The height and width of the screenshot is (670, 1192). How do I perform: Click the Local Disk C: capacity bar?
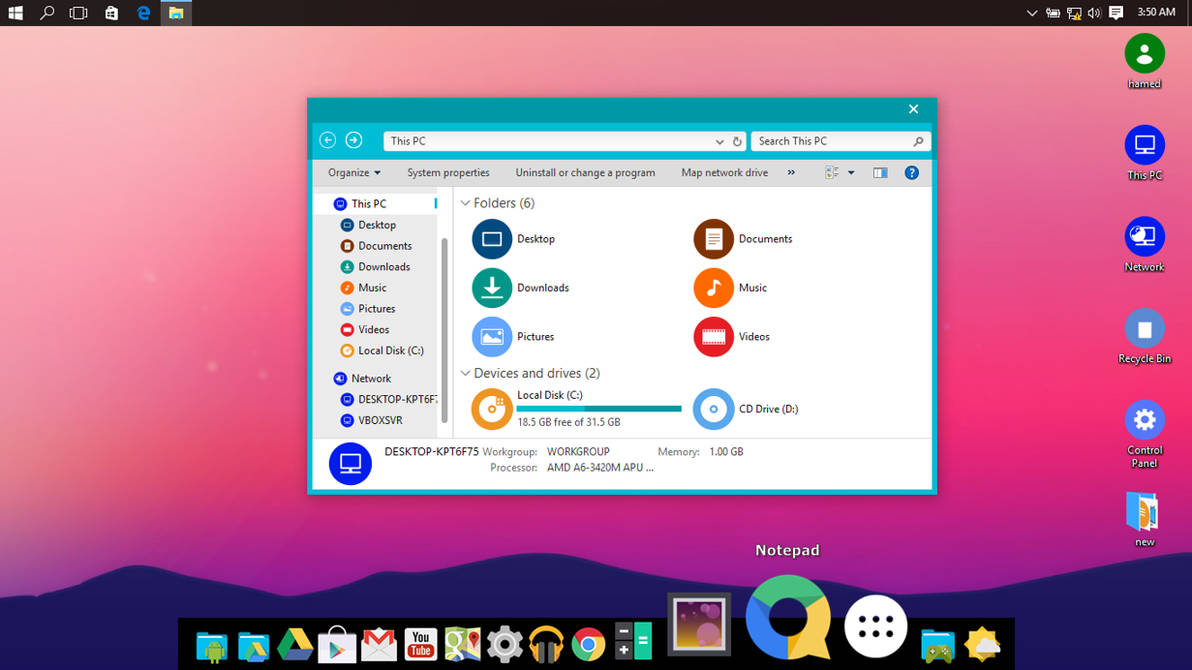pyautogui.click(x=600, y=408)
